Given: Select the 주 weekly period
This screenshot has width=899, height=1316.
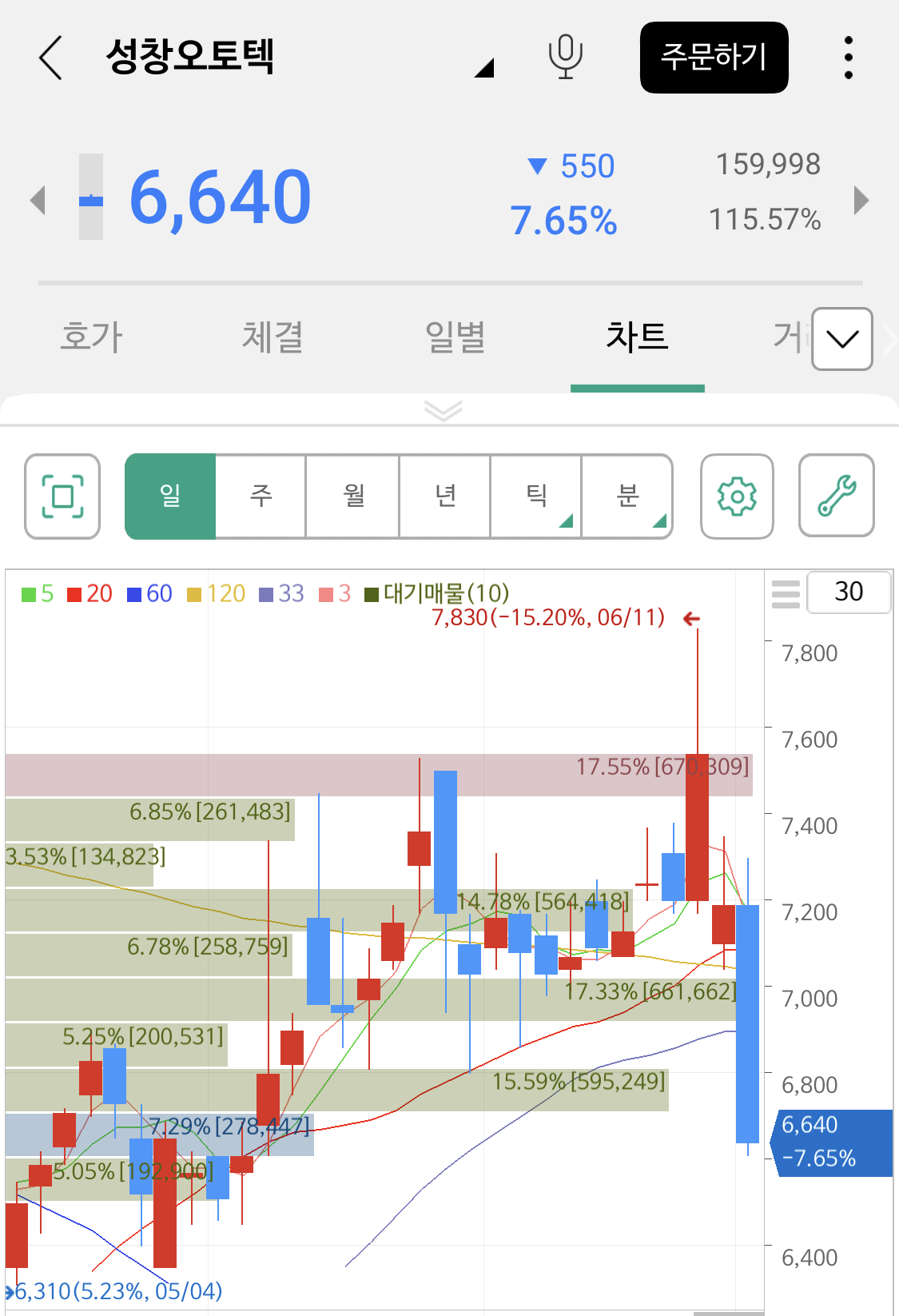Looking at the screenshot, I should point(261,496).
